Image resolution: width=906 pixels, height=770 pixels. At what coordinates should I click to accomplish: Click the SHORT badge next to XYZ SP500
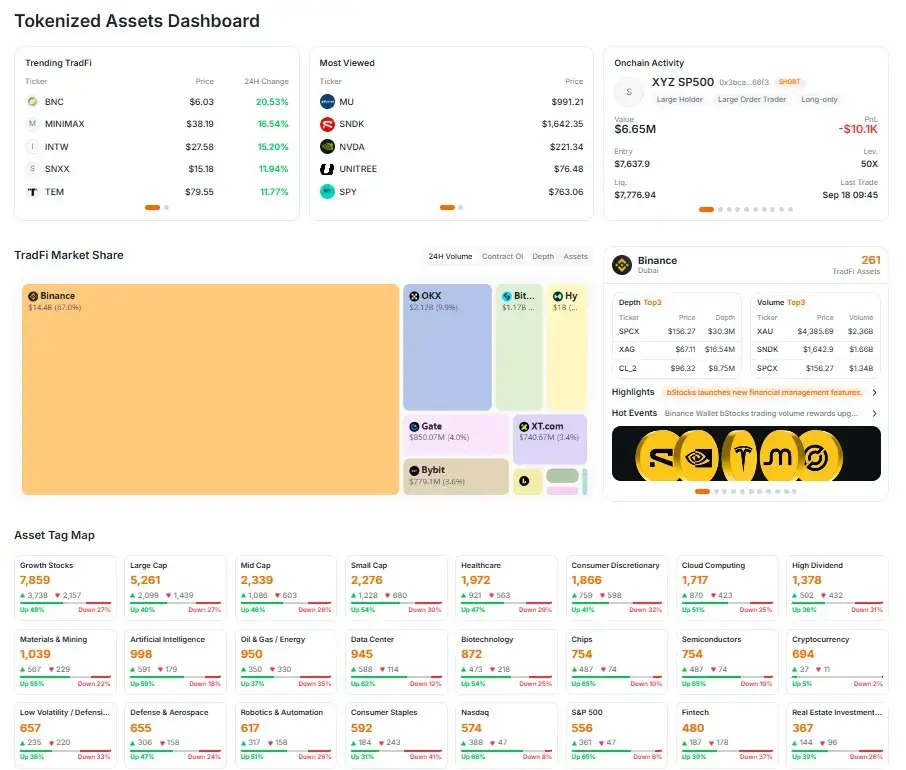pyautogui.click(x=789, y=82)
